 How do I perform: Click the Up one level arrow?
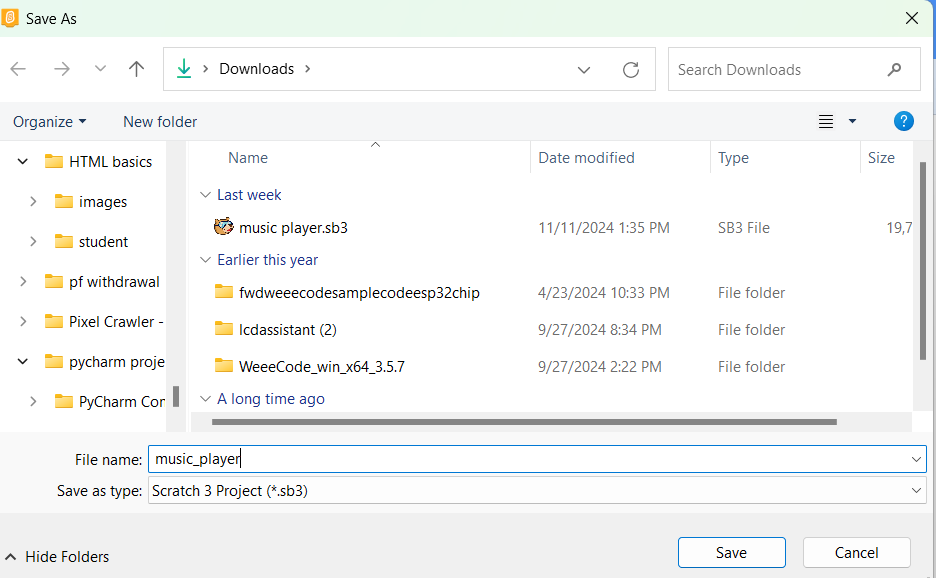(137, 69)
